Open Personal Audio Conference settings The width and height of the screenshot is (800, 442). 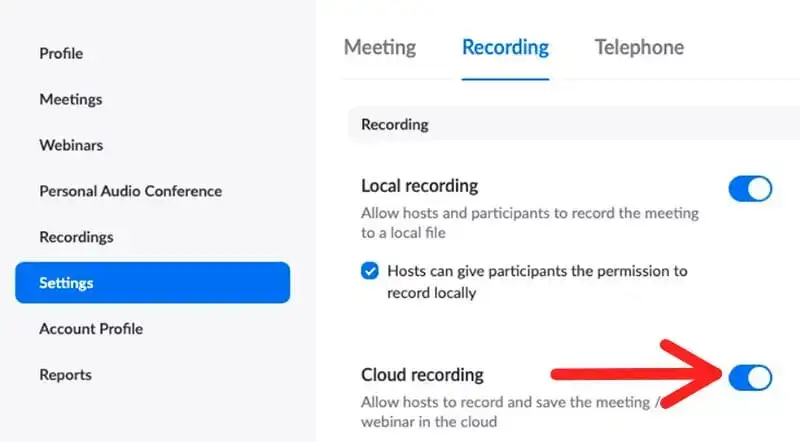tap(130, 191)
